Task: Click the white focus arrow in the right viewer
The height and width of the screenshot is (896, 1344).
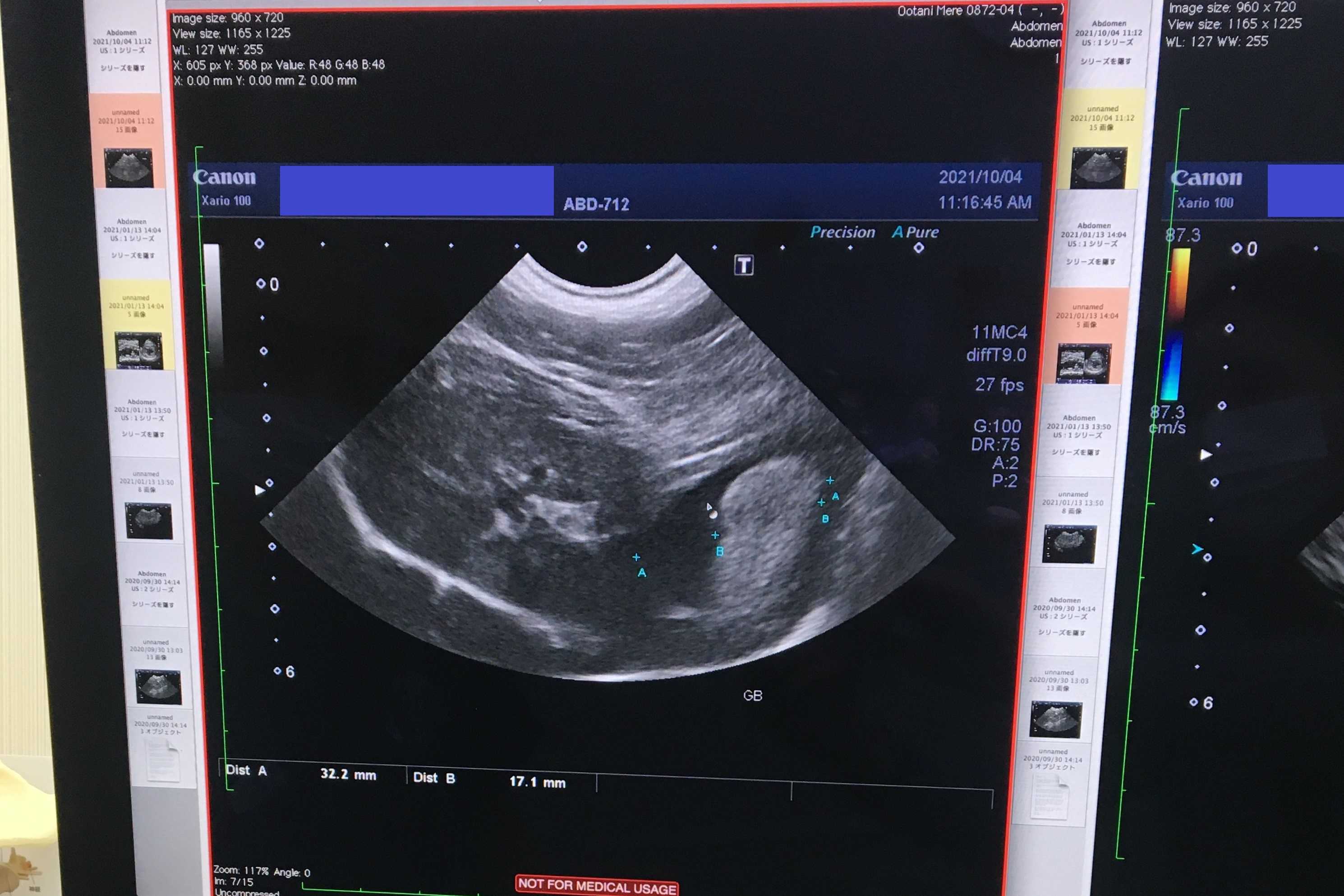Action: tap(1205, 454)
